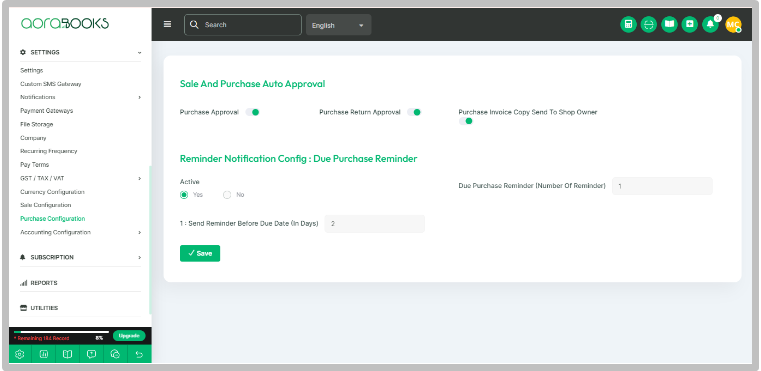The width and height of the screenshot is (761, 371).
Task: Click the bar chart icon in bottom bar
Action: (x=44, y=354)
